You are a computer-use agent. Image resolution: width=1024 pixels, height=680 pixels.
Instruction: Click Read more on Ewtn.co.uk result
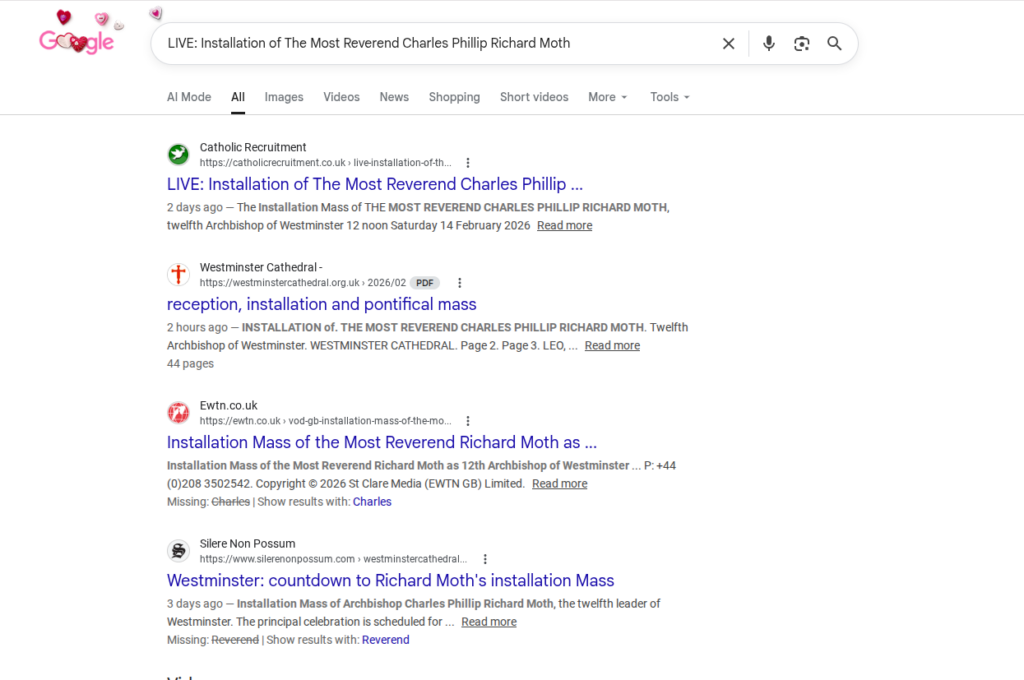pyautogui.click(x=559, y=484)
